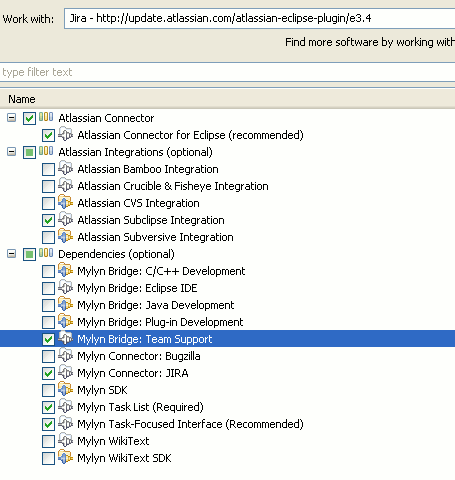This screenshot has width=455, height=480.
Task: Click Crucible & Fisheye Integration feature icon
Action: (x=66, y=185)
